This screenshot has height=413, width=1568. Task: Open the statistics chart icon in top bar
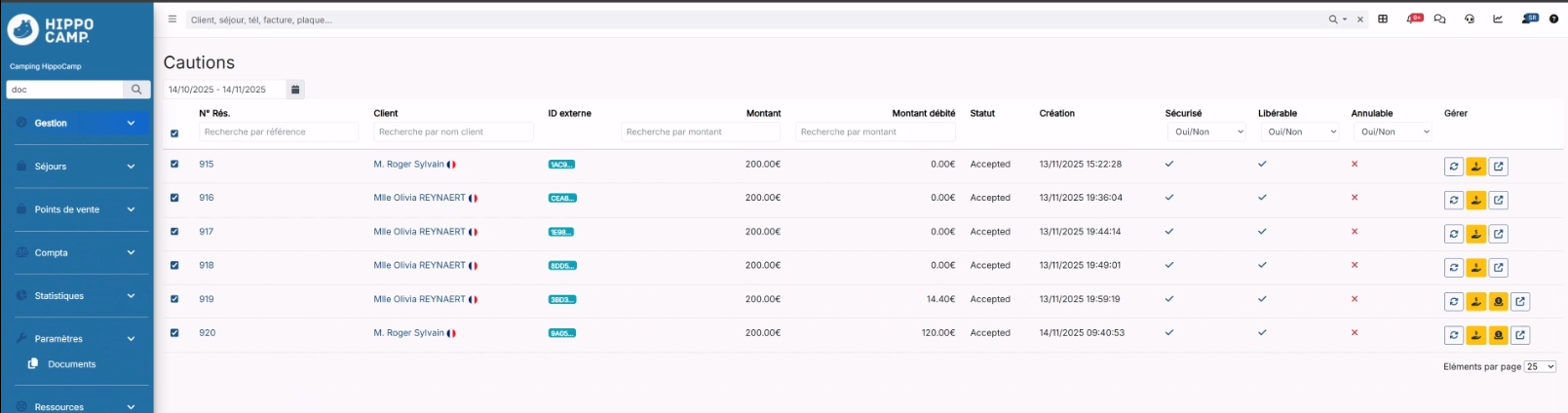pyautogui.click(x=1498, y=19)
